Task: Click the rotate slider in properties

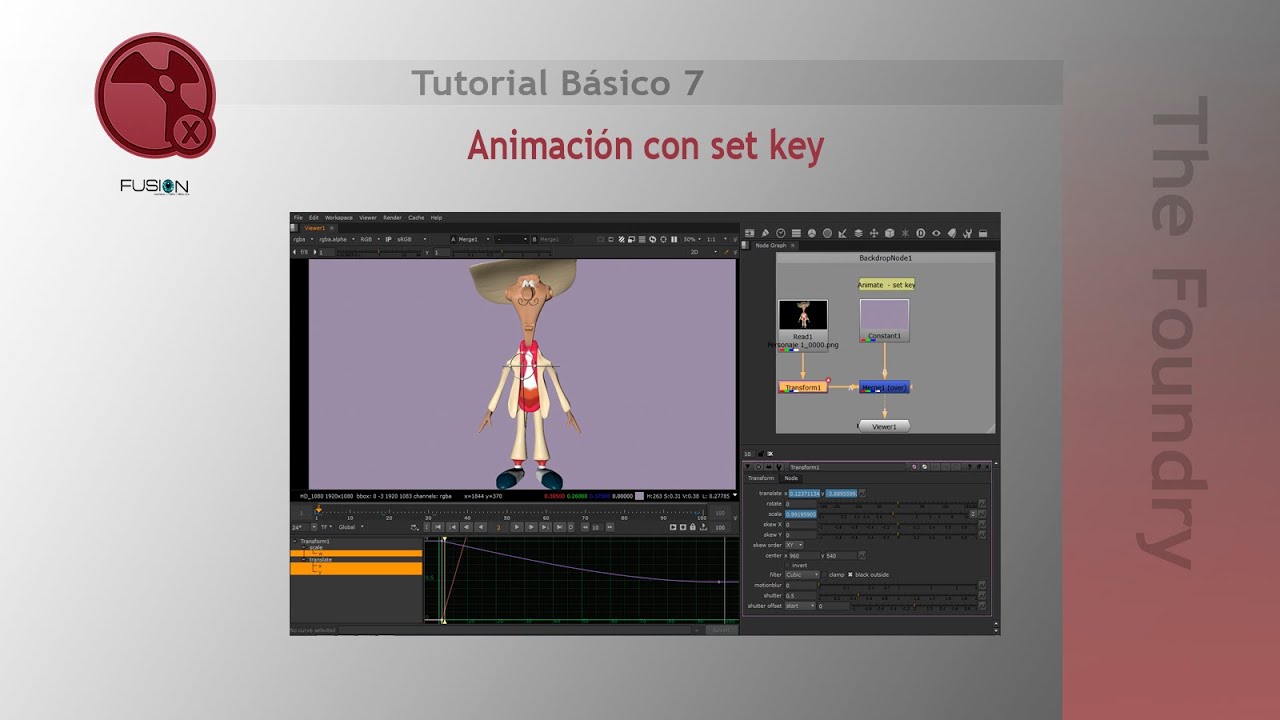Action: point(898,503)
